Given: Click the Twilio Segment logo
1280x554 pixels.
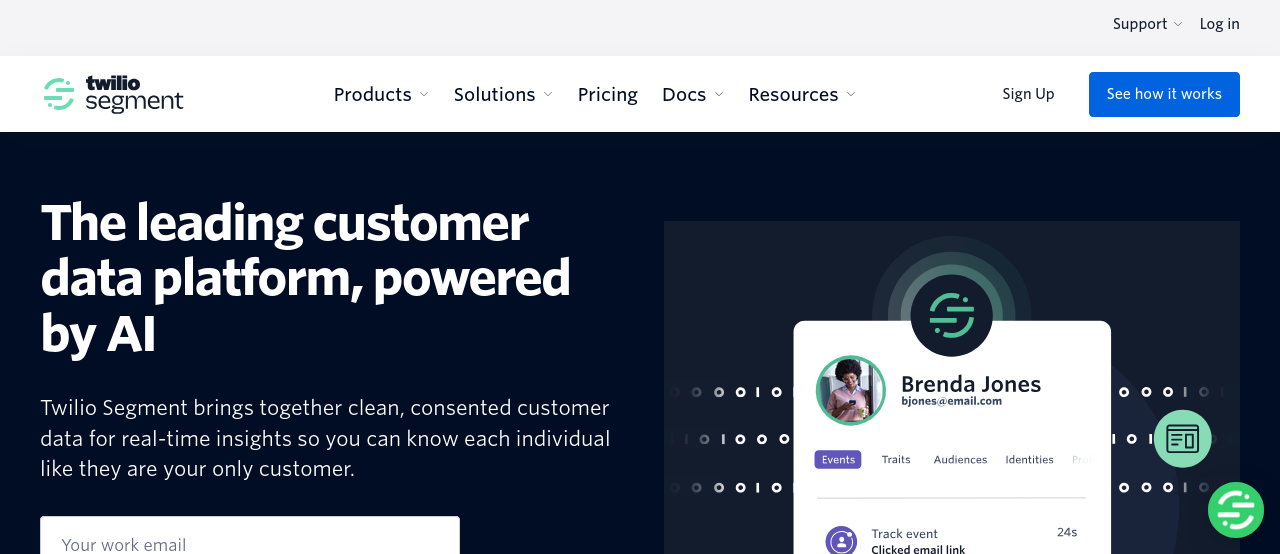Looking at the screenshot, I should pos(113,94).
